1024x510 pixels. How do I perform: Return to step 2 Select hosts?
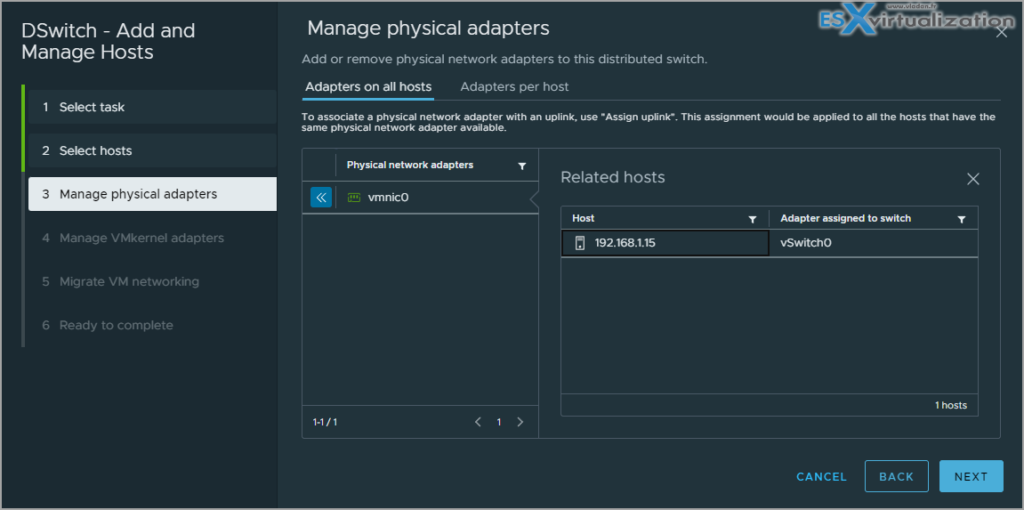click(x=95, y=151)
